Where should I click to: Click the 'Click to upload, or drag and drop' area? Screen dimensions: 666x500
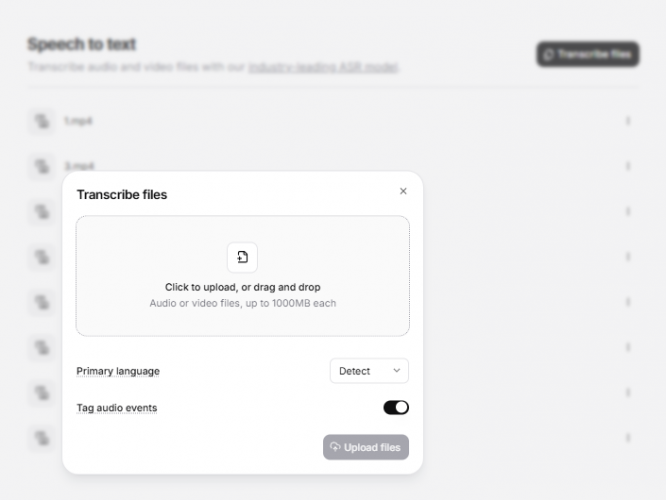[x=242, y=287]
